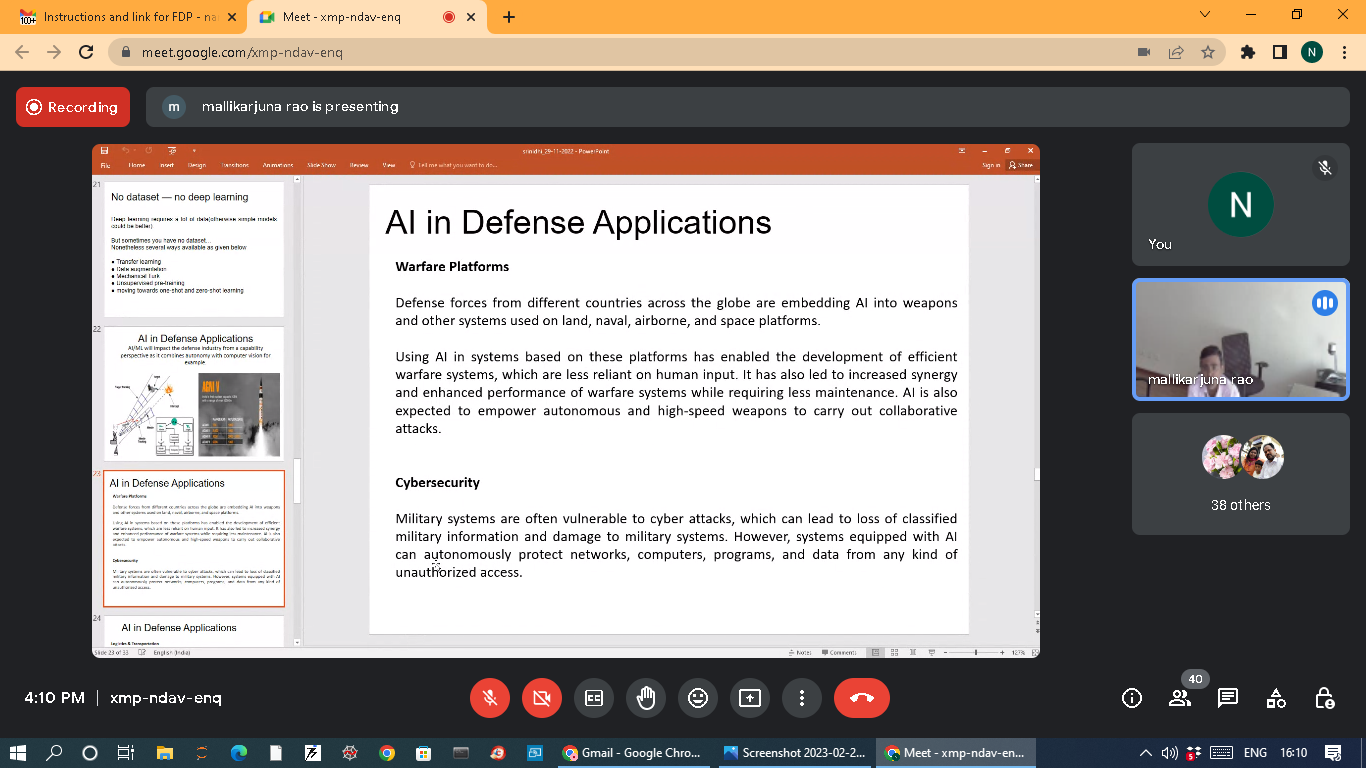This screenshot has width=1366, height=768.
Task: Open more options three-dot menu
Action: [x=802, y=698]
